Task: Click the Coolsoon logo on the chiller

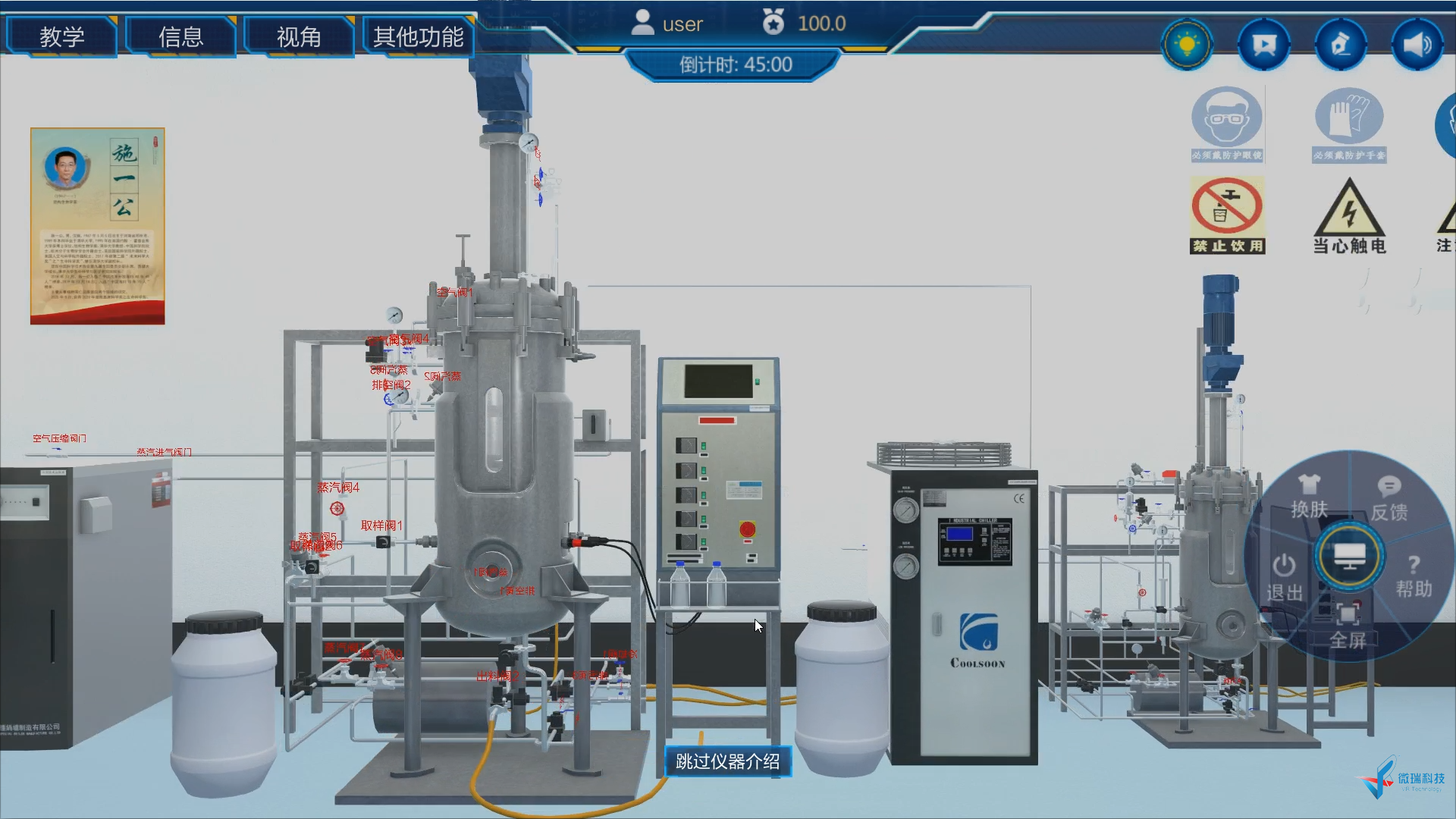Action: [x=978, y=641]
